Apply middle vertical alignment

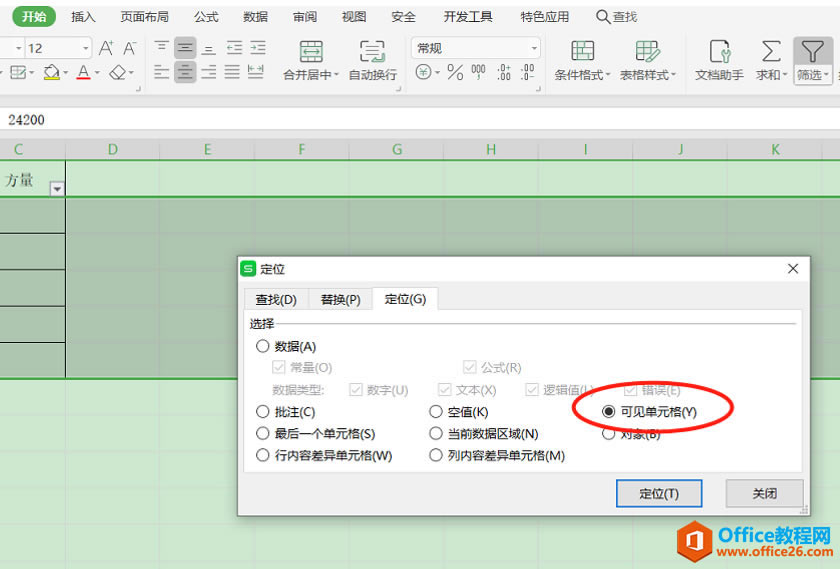pyautogui.click(x=185, y=48)
